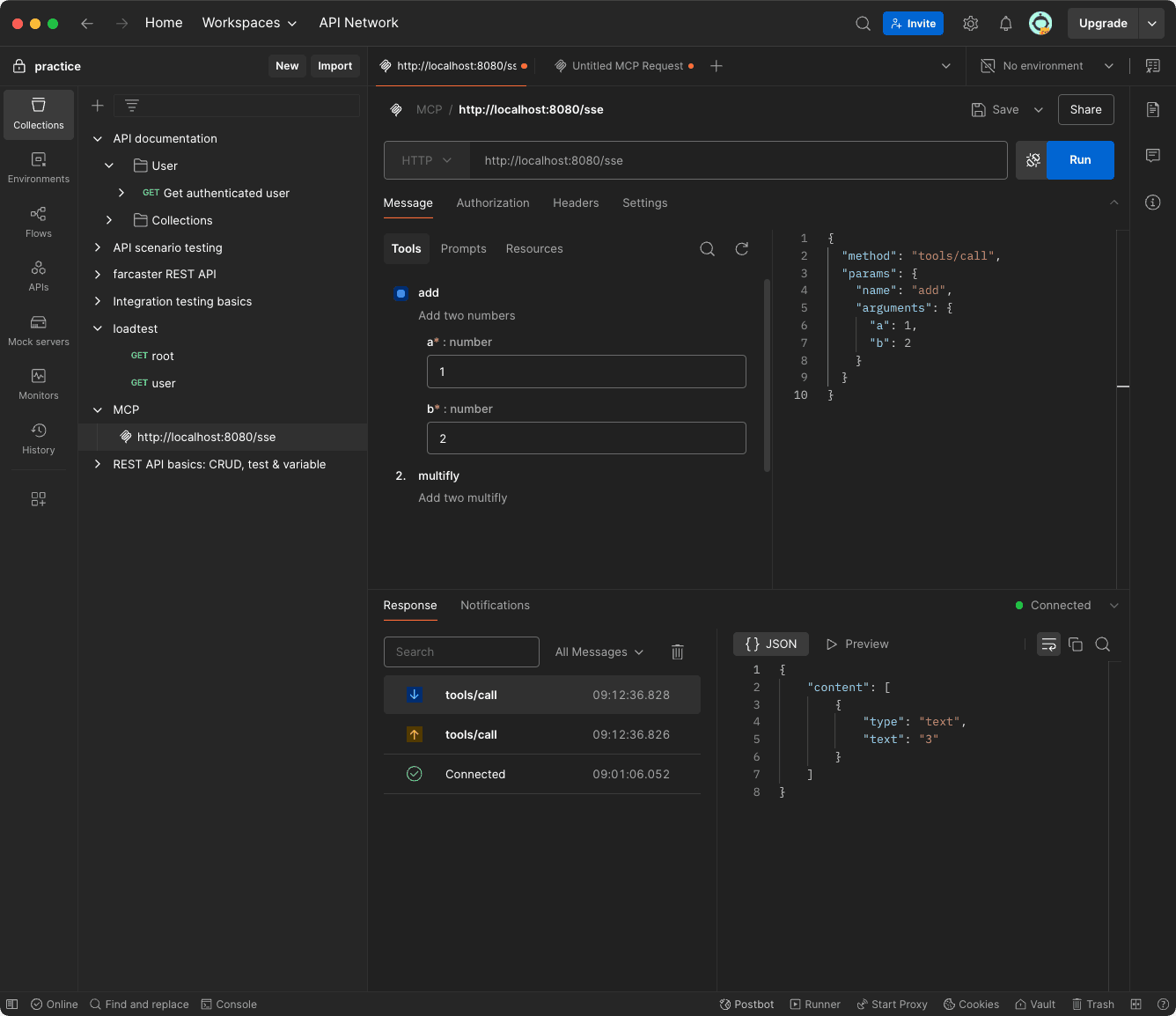Open the Collections sidebar panel
Viewport: 1176px width, 1016px height.
pos(39,114)
